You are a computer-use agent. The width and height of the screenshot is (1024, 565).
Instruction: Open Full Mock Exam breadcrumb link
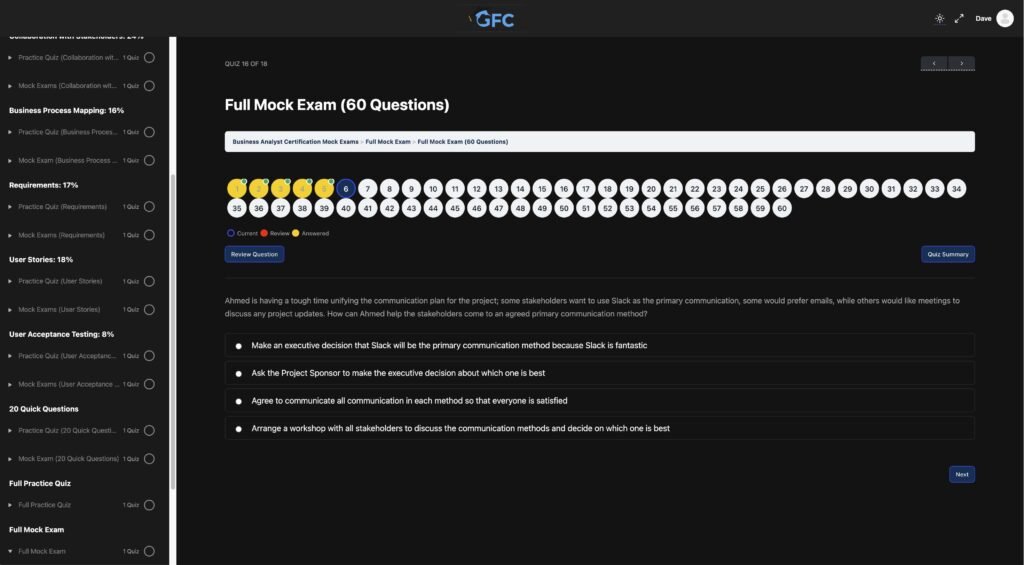[x=388, y=142]
